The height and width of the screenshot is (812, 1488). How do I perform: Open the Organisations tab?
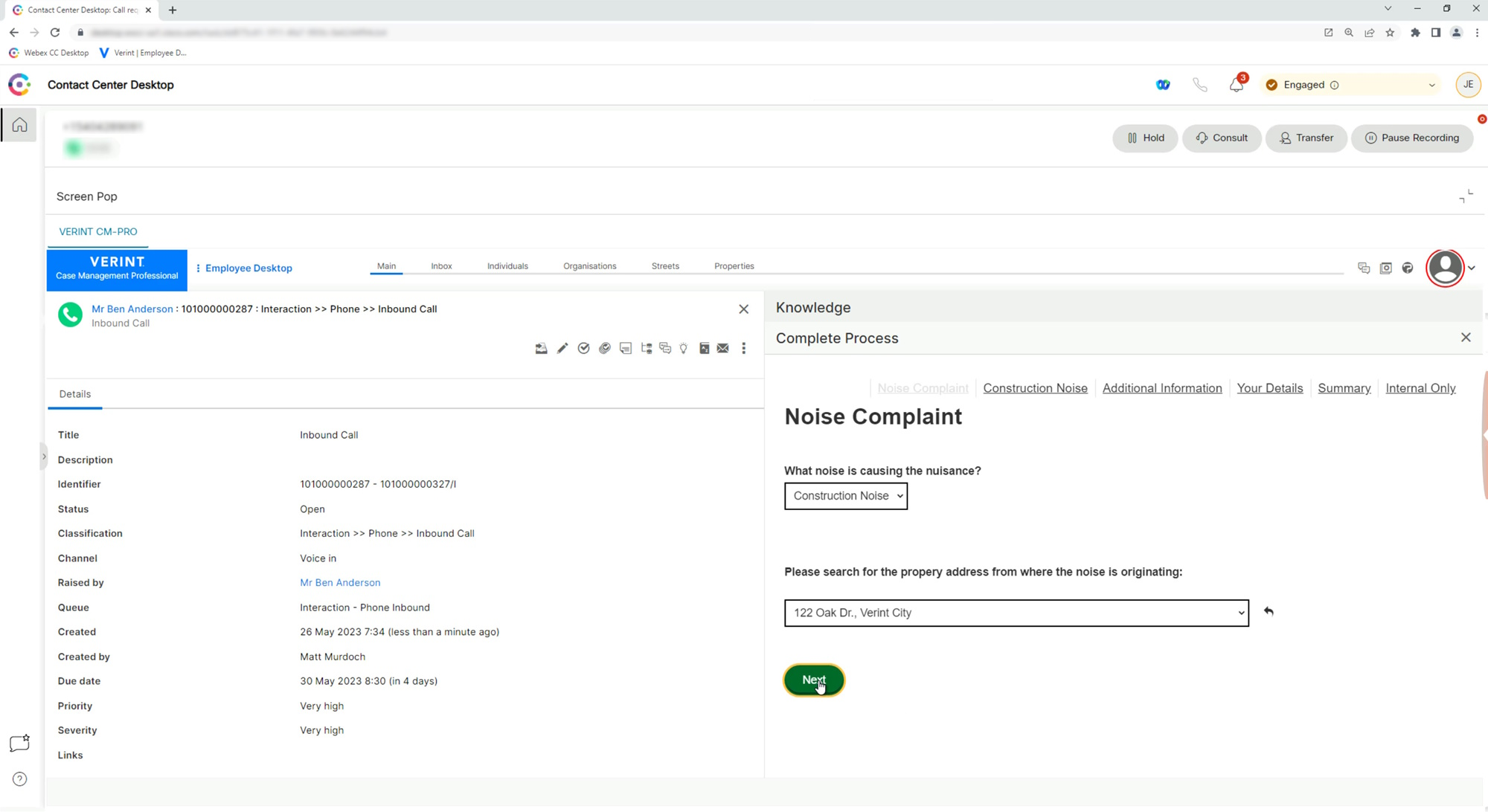click(589, 265)
